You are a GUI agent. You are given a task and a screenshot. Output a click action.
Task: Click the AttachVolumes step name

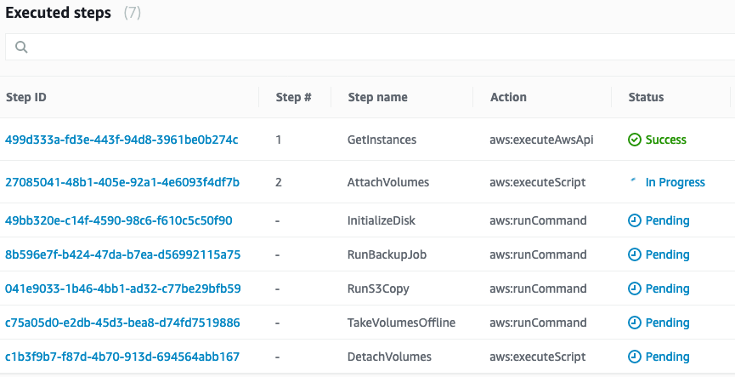point(388,182)
